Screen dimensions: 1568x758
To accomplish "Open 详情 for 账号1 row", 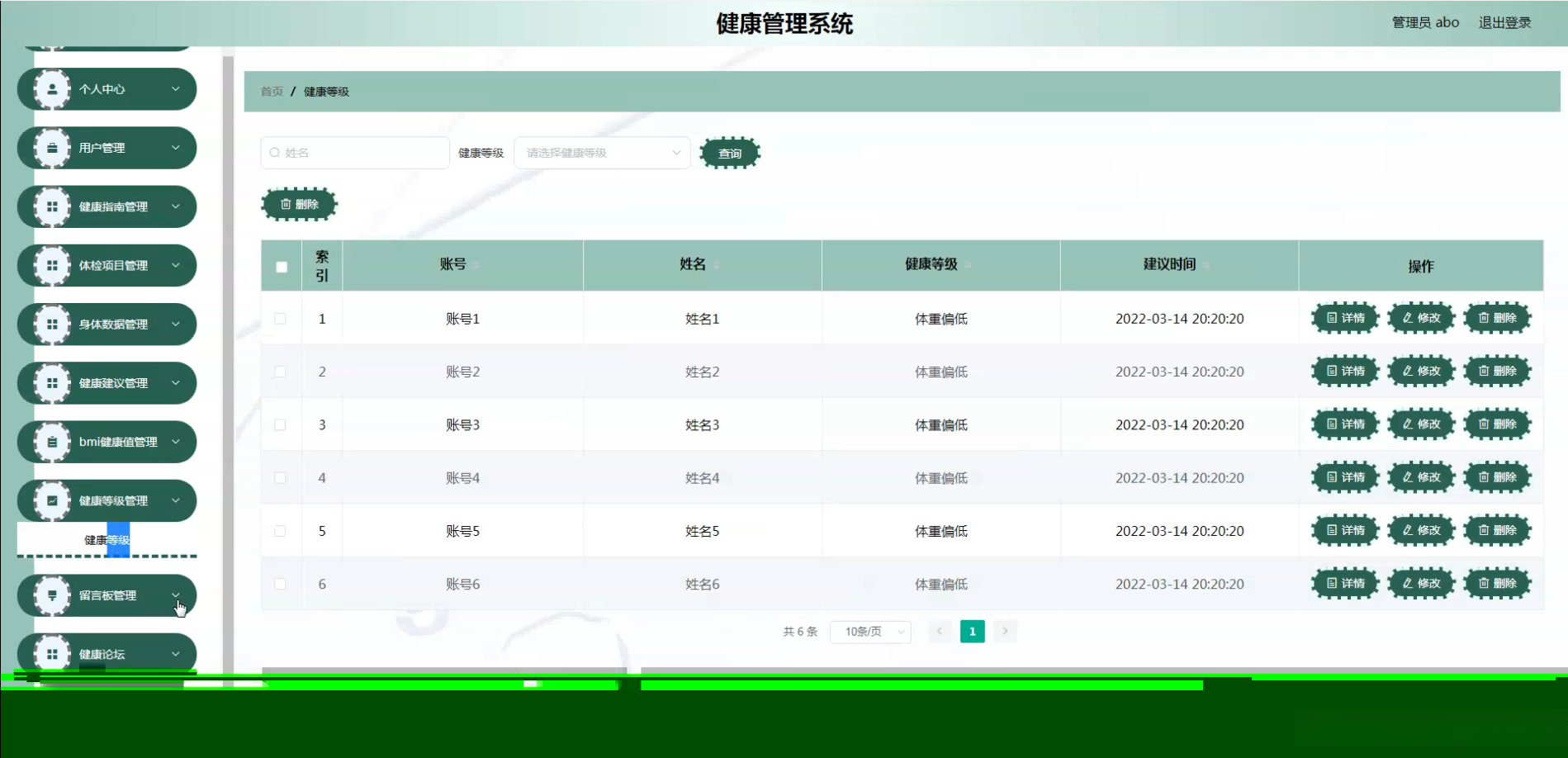I will pos(1345,318).
